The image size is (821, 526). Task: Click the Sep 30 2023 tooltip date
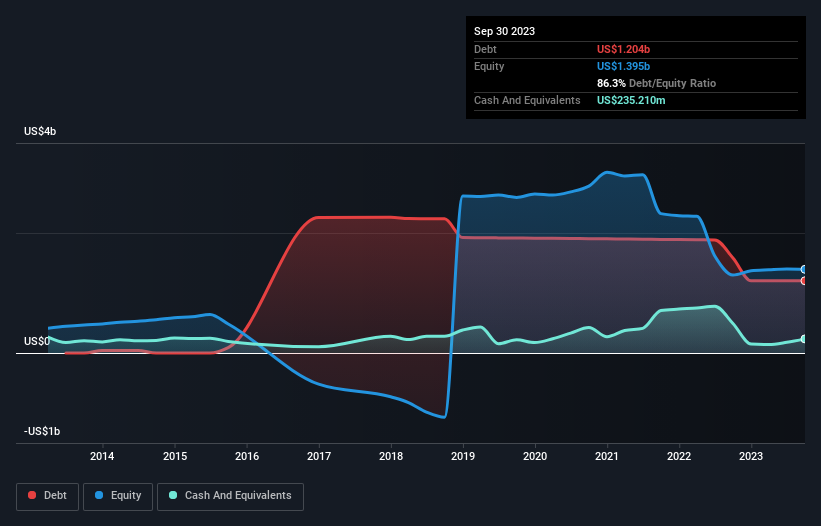click(504, 31)
